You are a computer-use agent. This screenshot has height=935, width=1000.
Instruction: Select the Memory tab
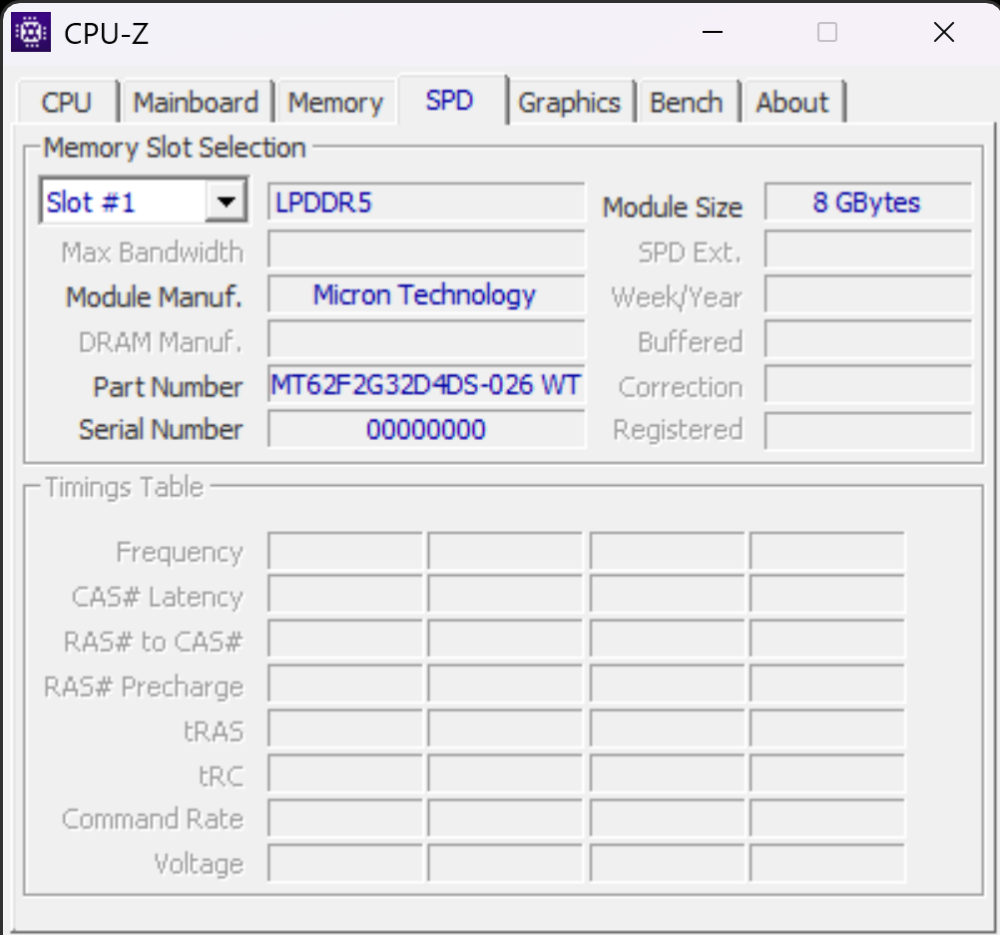click(335, 102)
